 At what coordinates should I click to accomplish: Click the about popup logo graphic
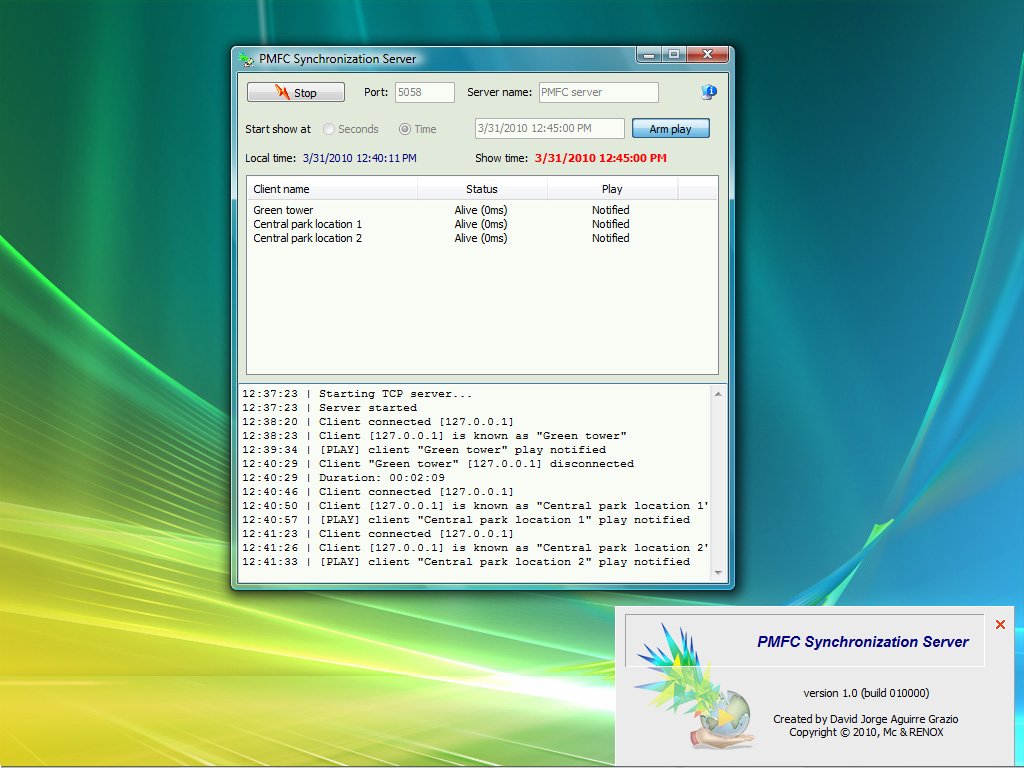click(696, 686)
